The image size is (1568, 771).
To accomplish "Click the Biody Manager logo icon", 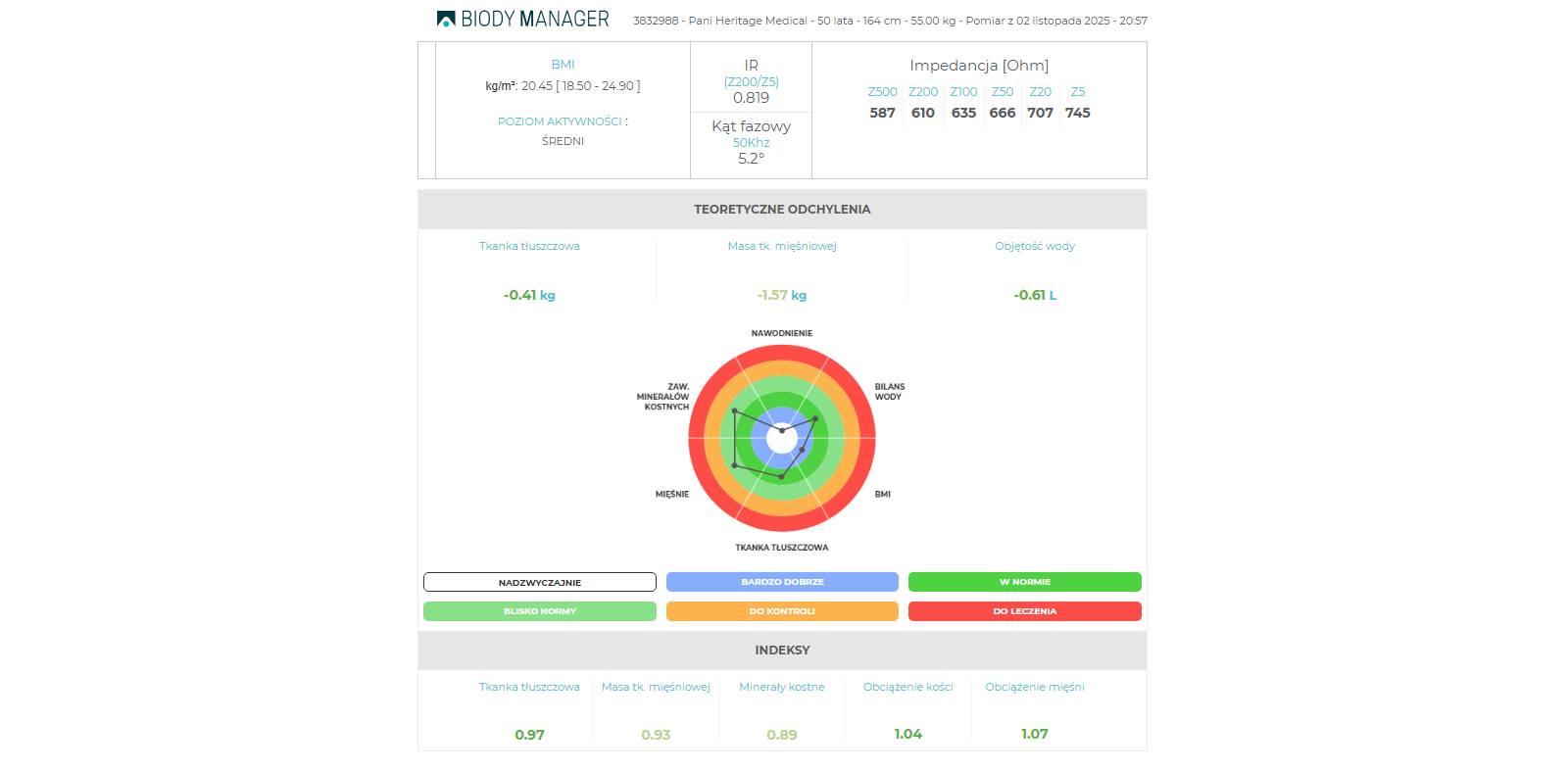I will pos(446,19).
